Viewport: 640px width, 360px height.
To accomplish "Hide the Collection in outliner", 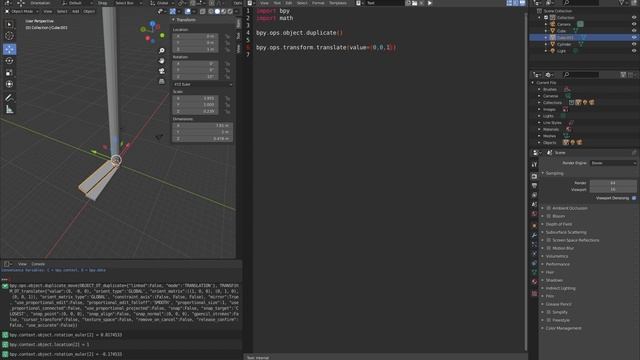I will (x=634, y=18).
